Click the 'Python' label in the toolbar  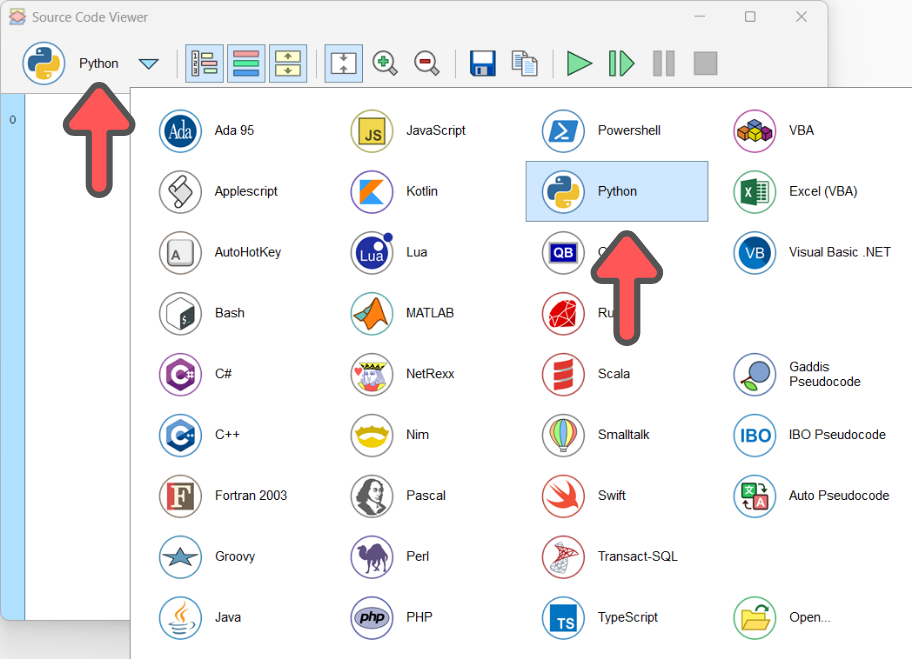(99, 63)
